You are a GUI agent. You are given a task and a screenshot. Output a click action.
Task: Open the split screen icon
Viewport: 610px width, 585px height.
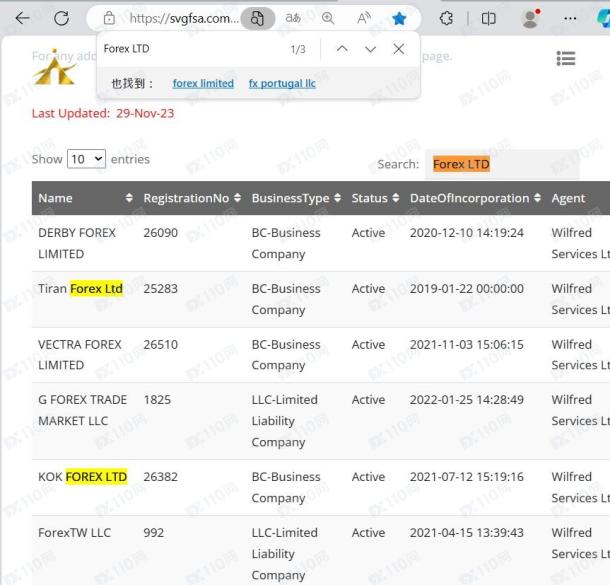(x=488, y=18)
